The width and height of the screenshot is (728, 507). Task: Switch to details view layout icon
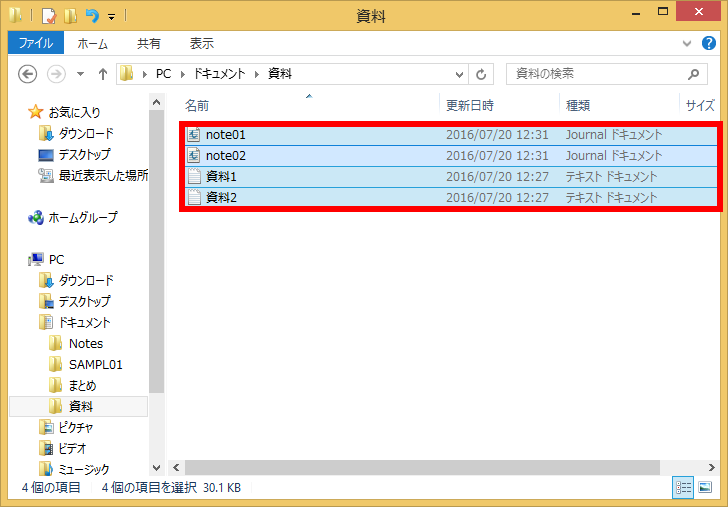click(x=684, y=488)
